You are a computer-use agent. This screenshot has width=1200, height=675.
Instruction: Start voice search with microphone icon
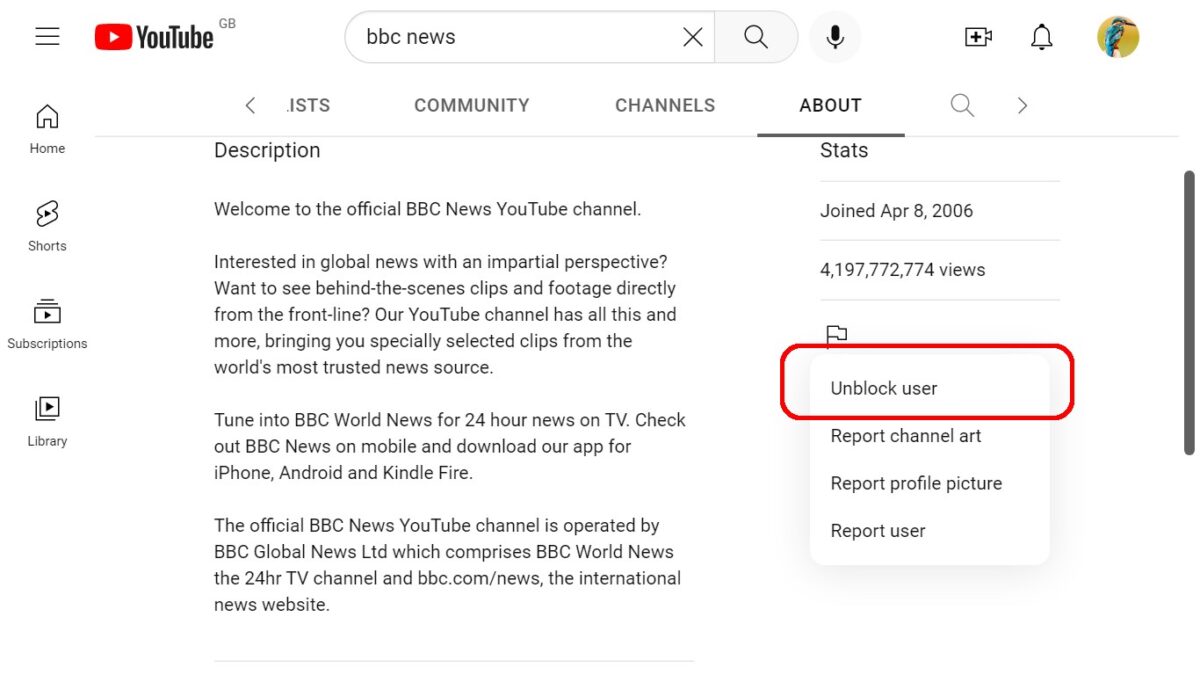(835, 37)
